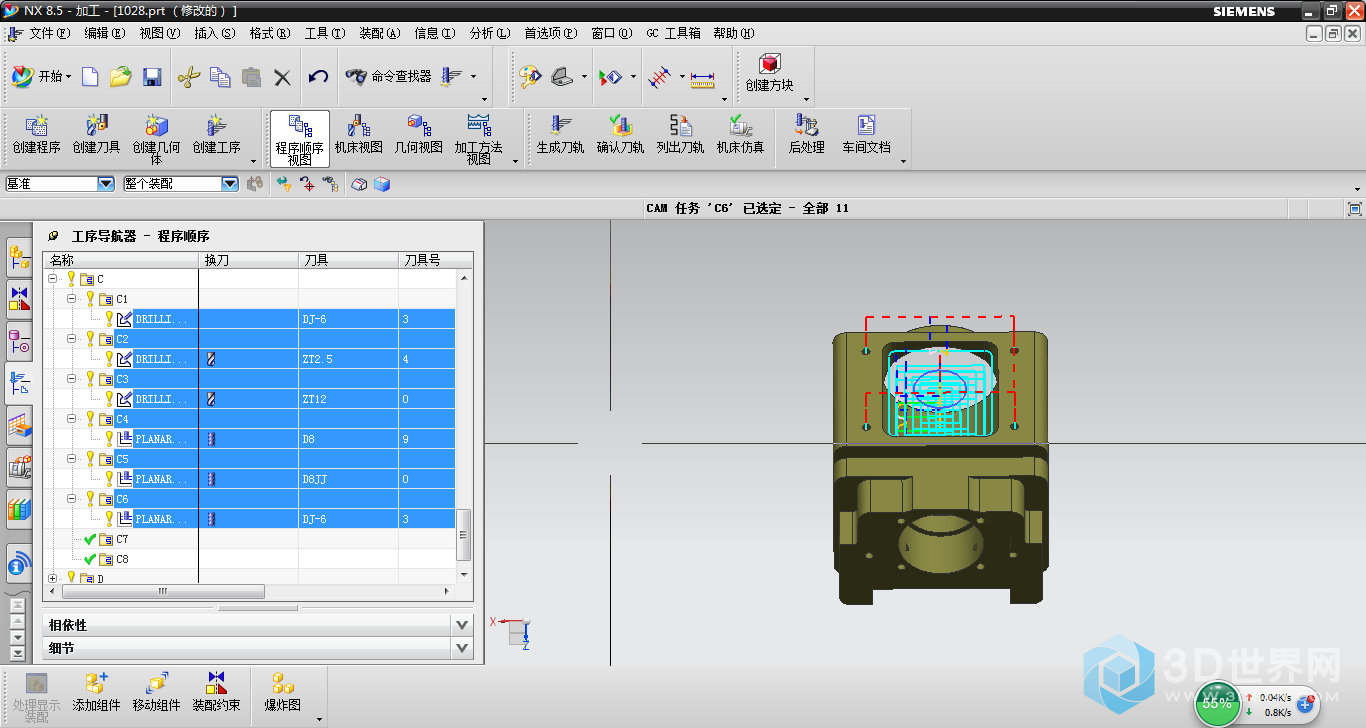This screenshot has width=1366, height=728.
Task: Open the 分析 (Analysis) menu
Action: (489, 33)
